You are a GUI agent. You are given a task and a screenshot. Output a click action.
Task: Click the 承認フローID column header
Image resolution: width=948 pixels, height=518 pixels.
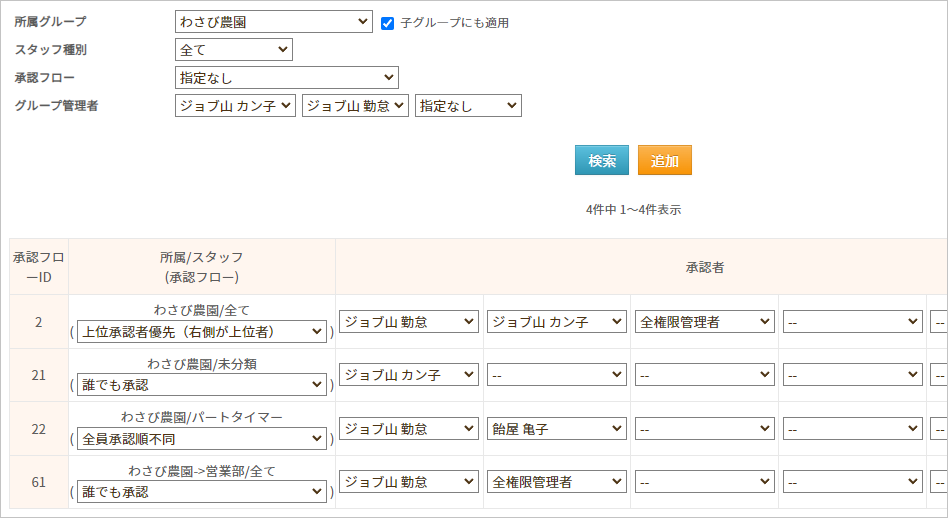[x=39, y=267]
